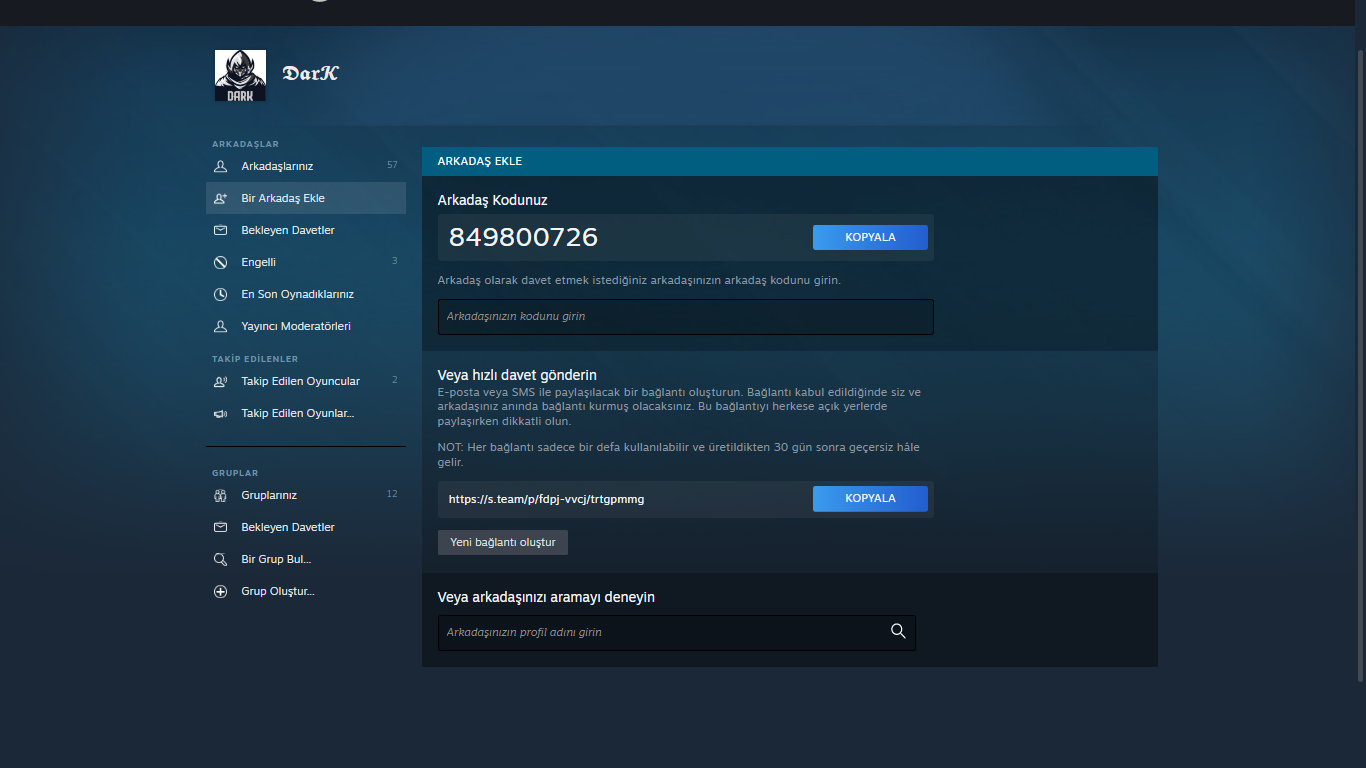Click the magnifier icon beside Bir Grup Bul
The image size is (1366, 768).
221,559
